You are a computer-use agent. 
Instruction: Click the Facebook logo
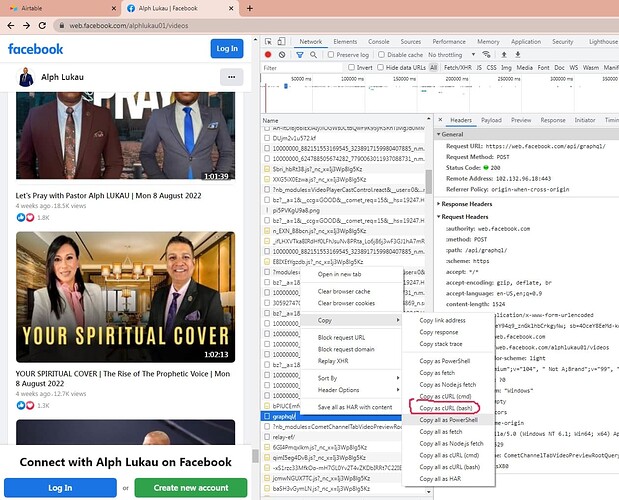tap(36, 49)
